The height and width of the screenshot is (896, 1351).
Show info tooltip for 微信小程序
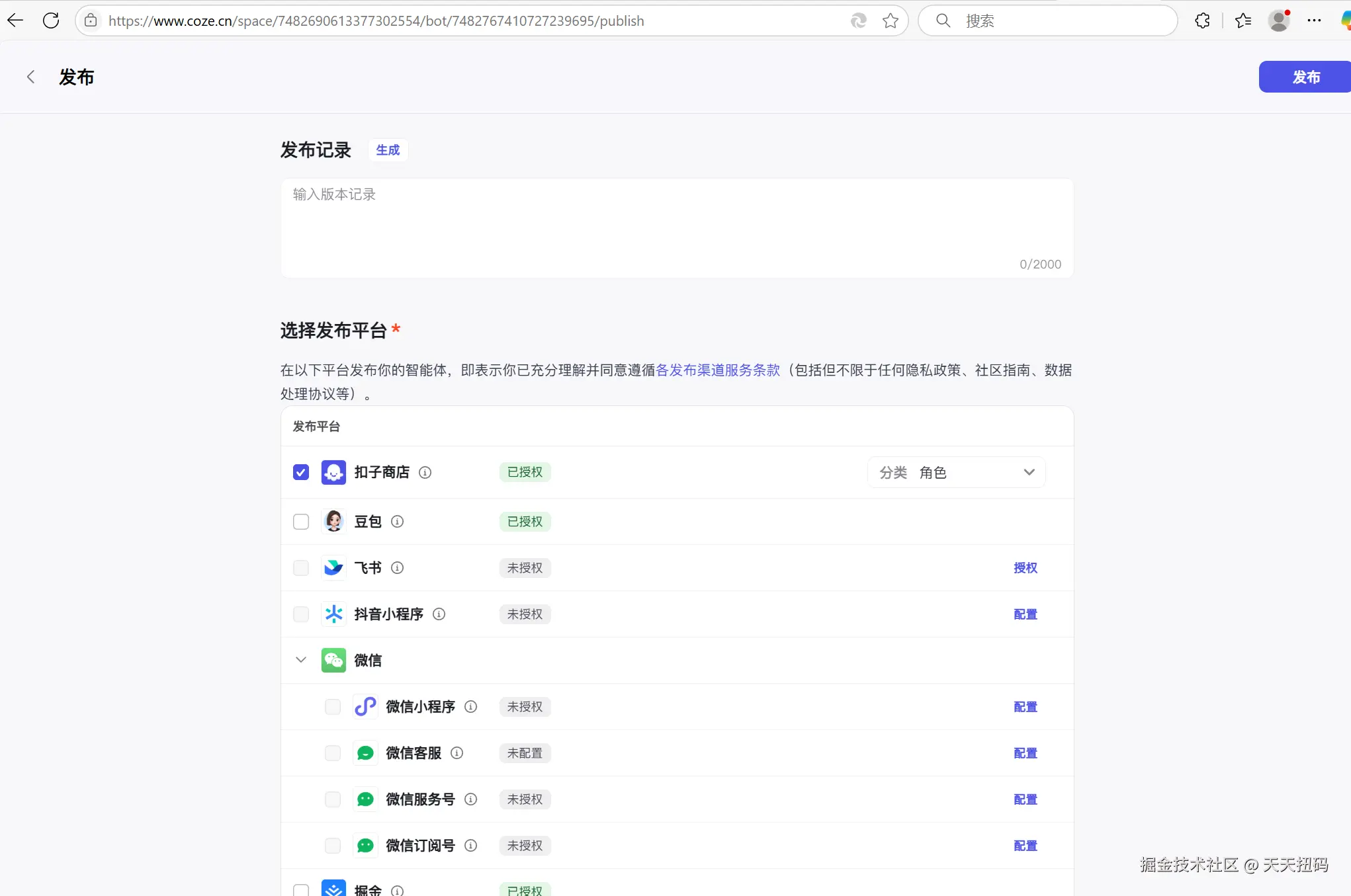coord(470,707)
